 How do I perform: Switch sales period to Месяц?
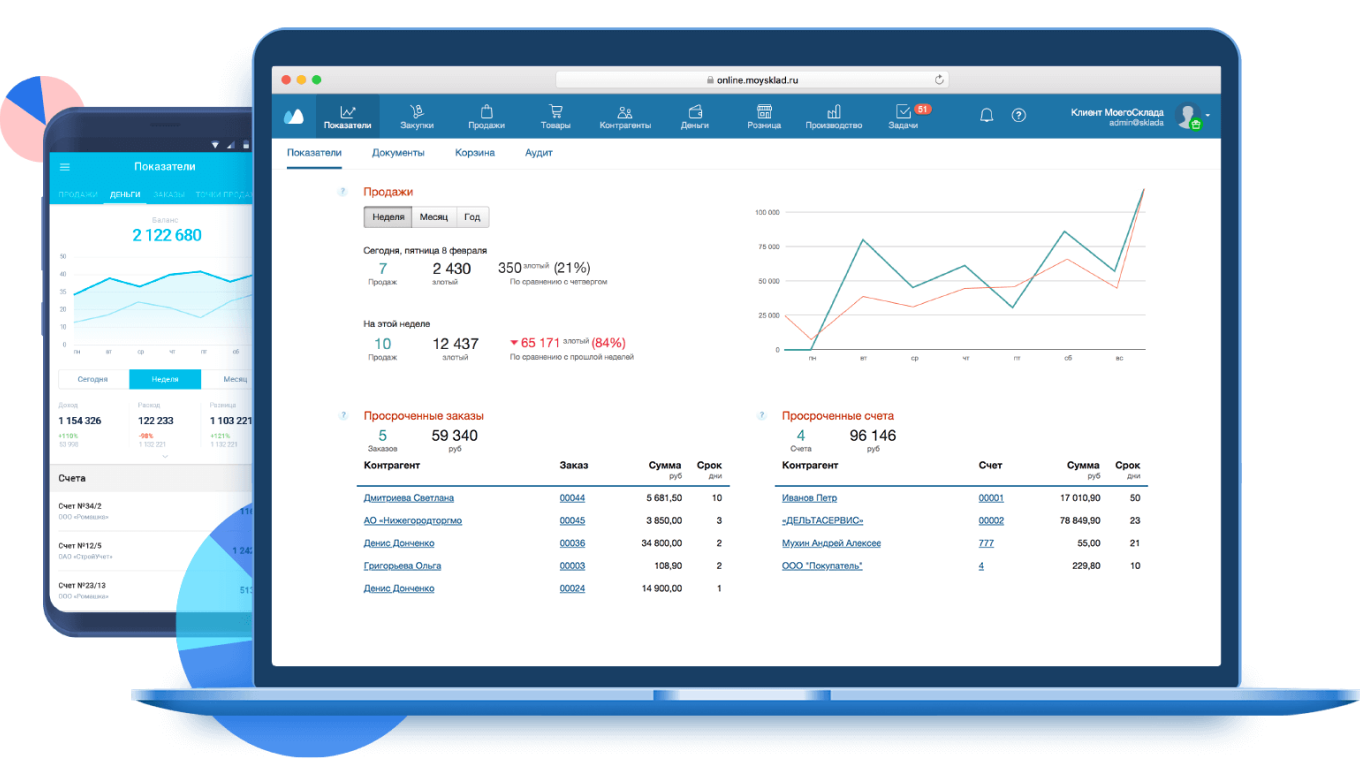pos(433,217)
